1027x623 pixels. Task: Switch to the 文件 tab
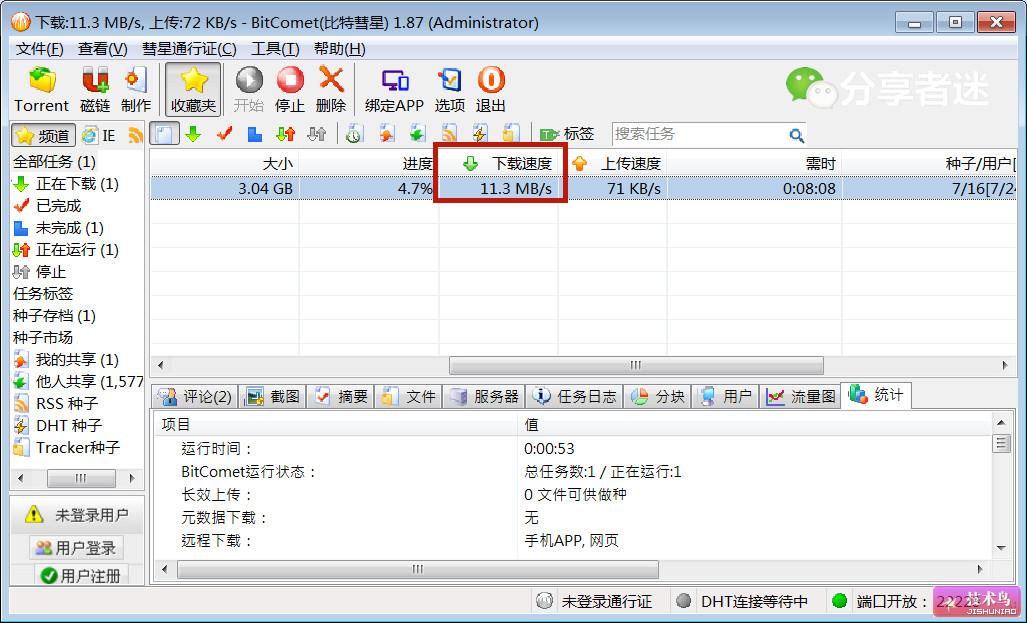(x=408, y=396)
